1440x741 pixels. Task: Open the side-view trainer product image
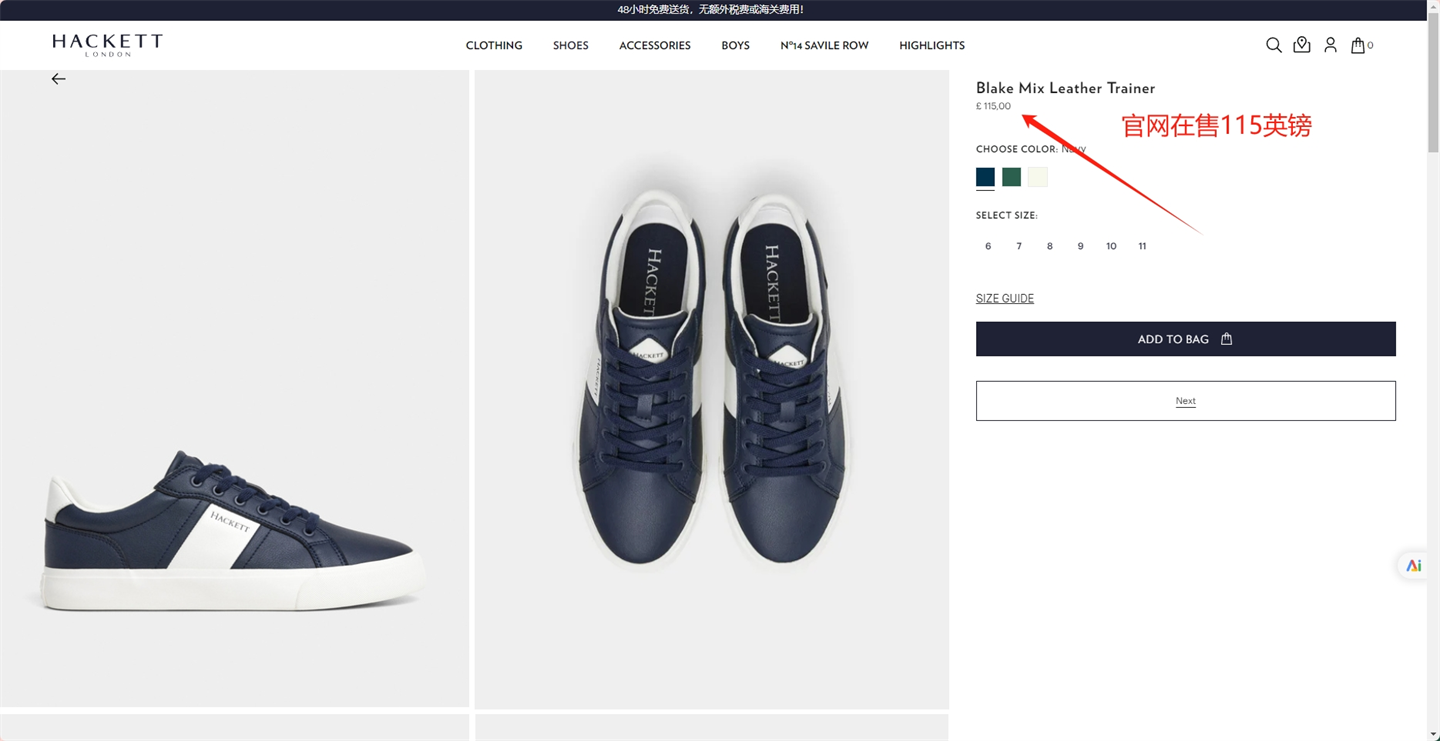234,389
